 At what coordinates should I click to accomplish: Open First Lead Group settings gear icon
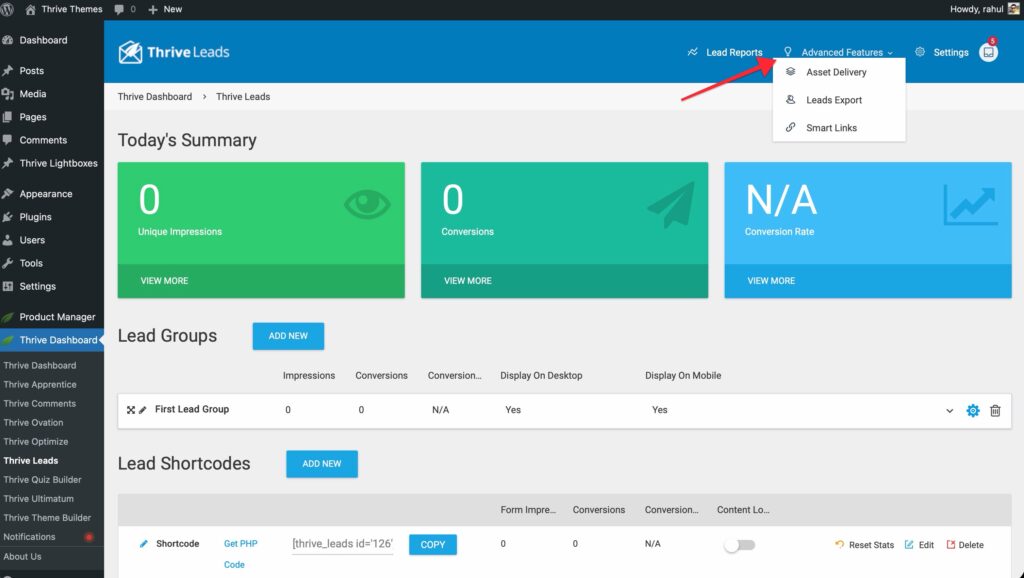tap(973, 411)
